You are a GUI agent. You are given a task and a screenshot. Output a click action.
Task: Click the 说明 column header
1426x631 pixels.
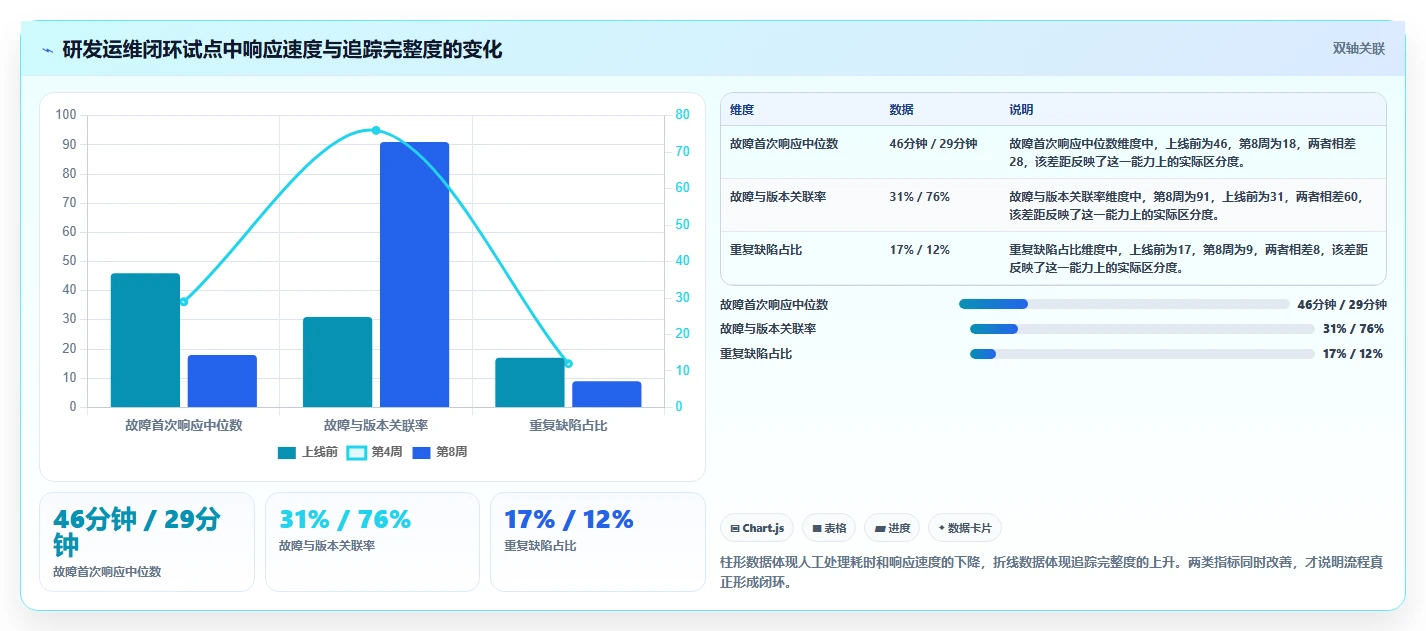(x=1021, y=110)
